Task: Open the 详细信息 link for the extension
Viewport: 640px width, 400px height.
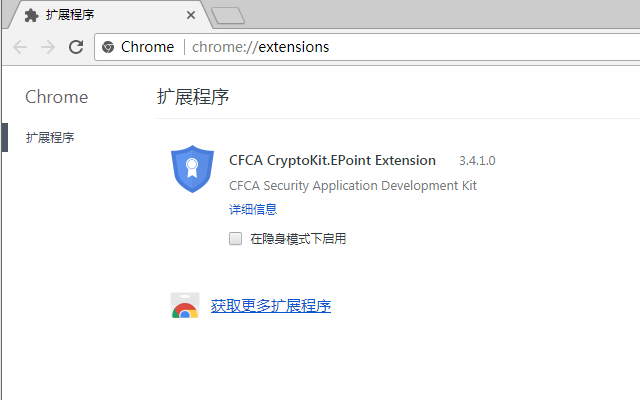Action: [253, 210]
